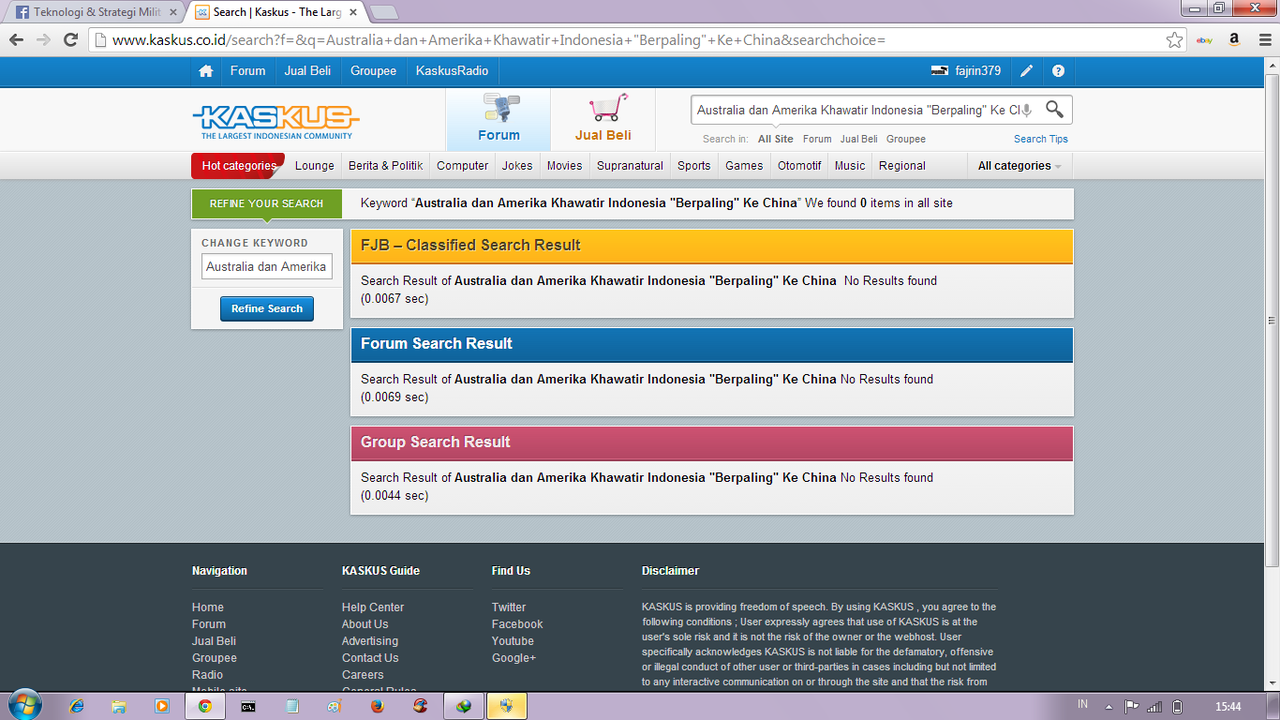
Task: Click the Refine Search button
Action: 267,309
